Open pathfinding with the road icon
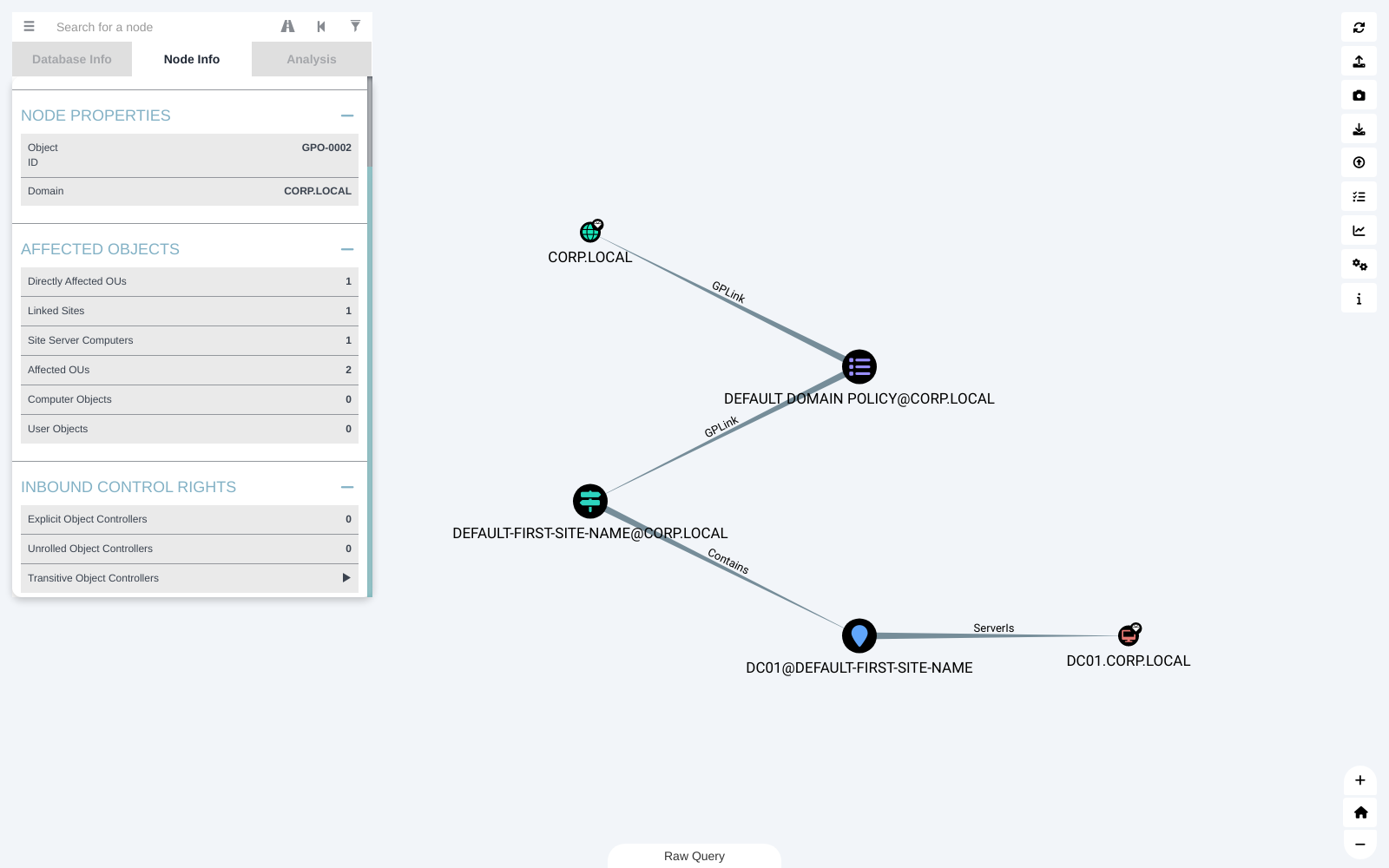Screen dimensions: 1389x868 pyautogui.click(x=288, y=27)
